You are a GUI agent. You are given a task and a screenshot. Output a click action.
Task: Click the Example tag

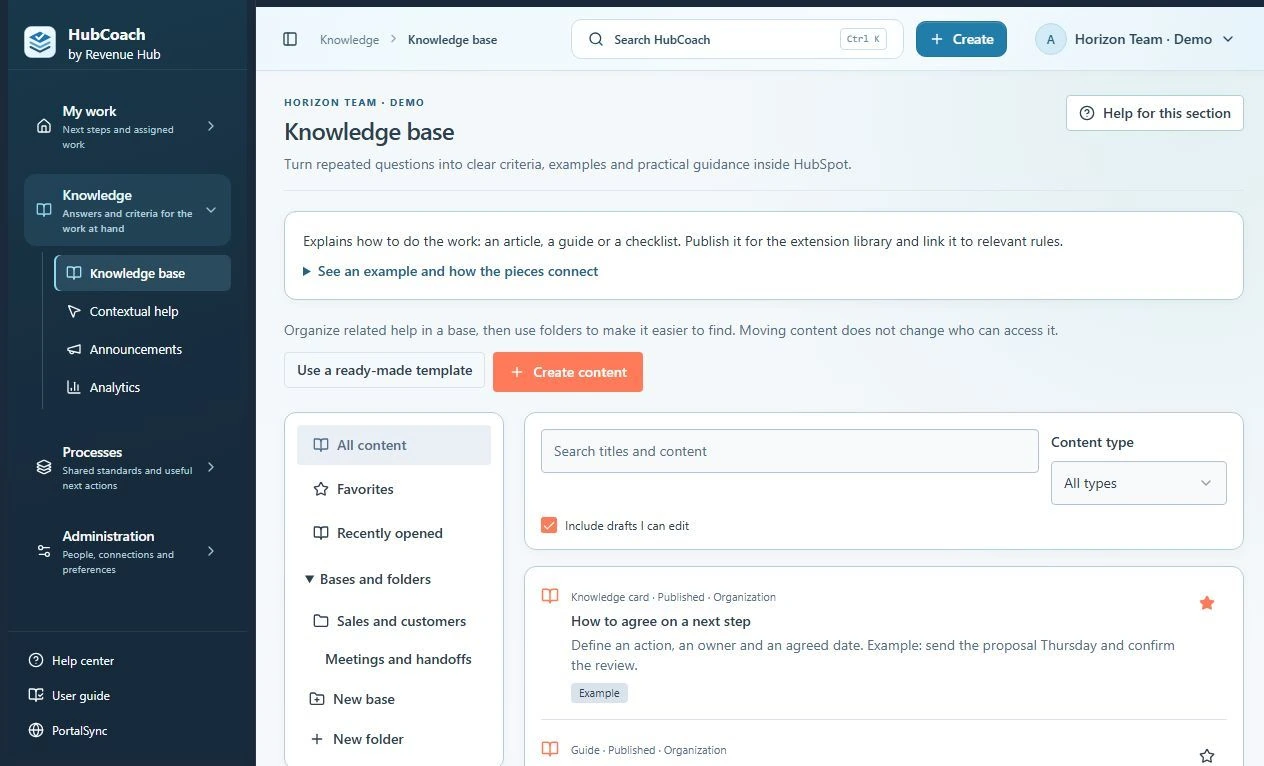[599, 693]
